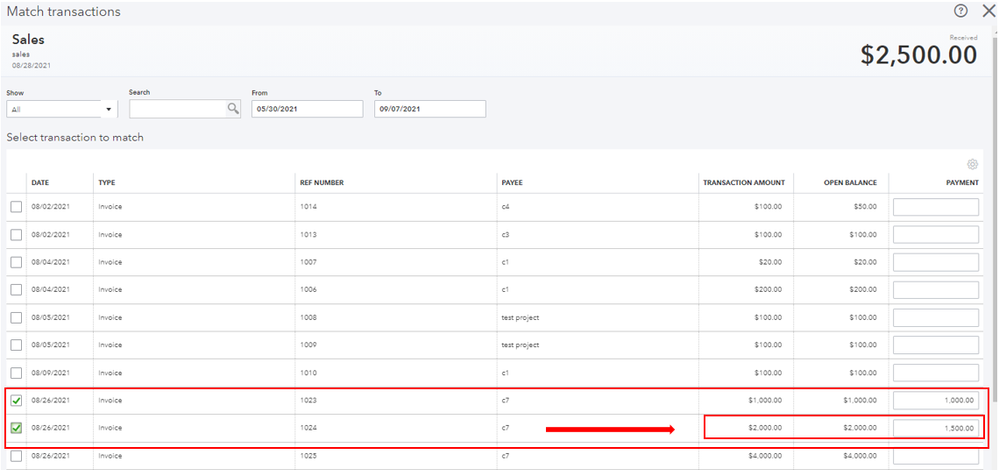Image resolution: width=999 pixels, height=470 pixels.
Task: Check the box for invoice 1014
Action: [17, 207]
